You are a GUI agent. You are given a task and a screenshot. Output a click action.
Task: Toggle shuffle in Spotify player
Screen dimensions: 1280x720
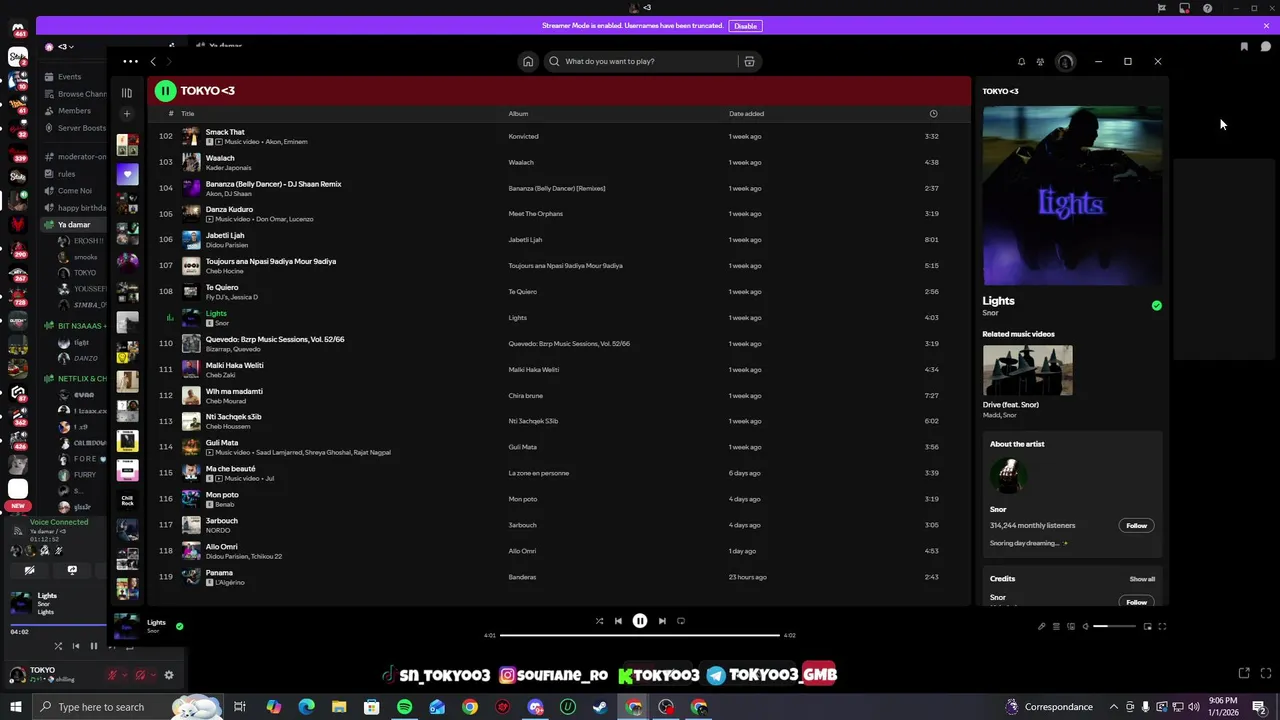599,621
